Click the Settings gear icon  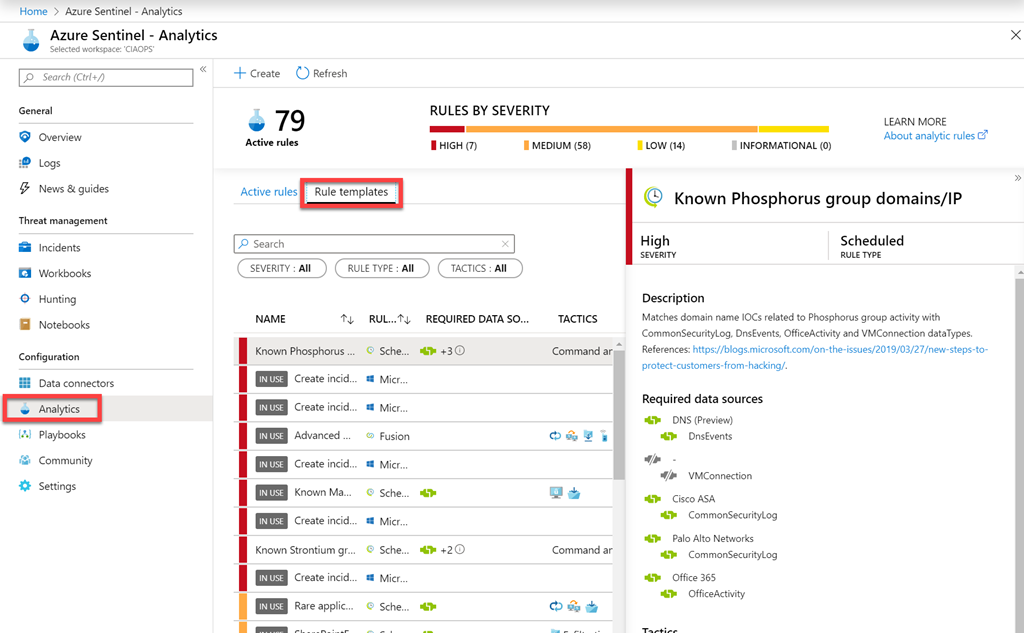pos(26,486)
